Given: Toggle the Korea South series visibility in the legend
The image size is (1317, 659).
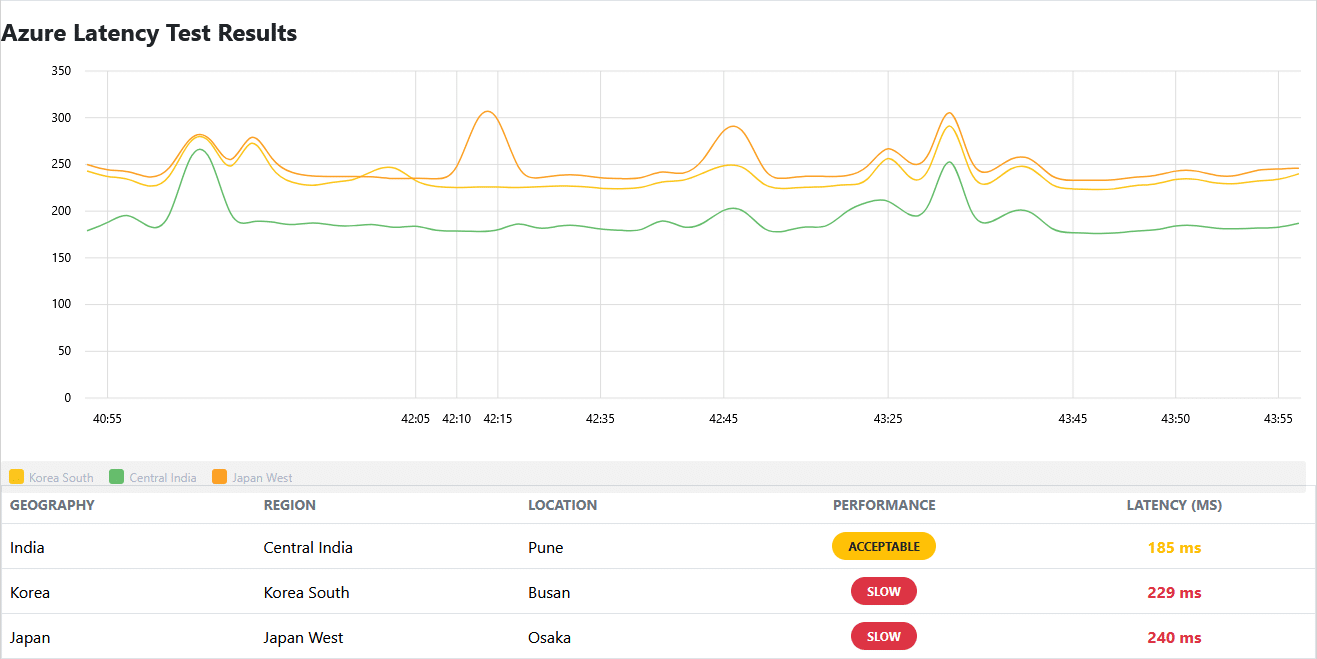Looking at the screenshot, I should click(50, 477).
